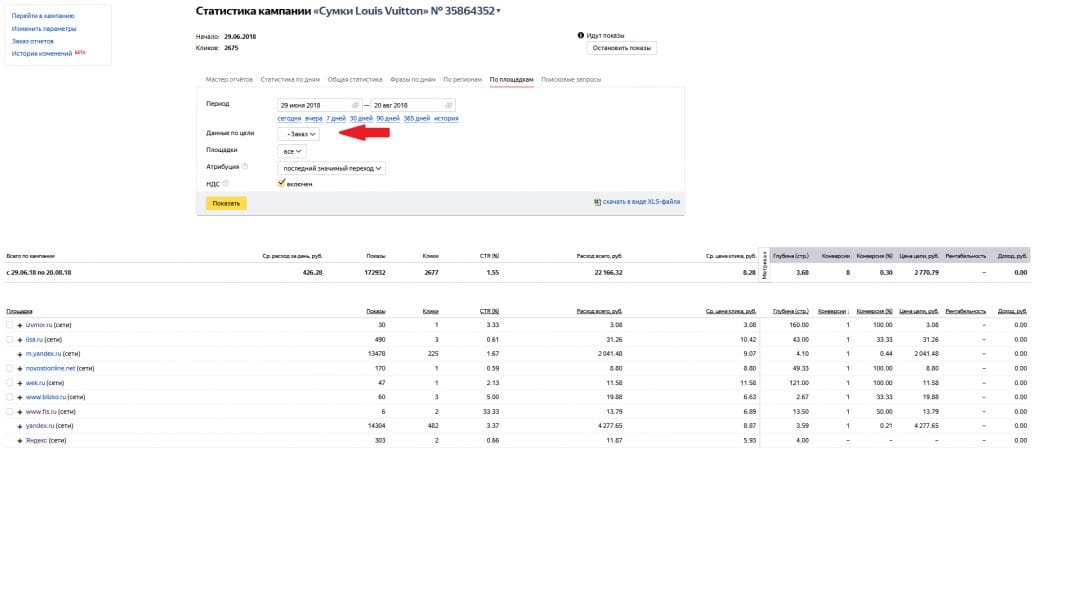This screenshot has height=608, width=1080.
Task: Expand the m.yandex.ru row with plus
Action: click(19, 354)
